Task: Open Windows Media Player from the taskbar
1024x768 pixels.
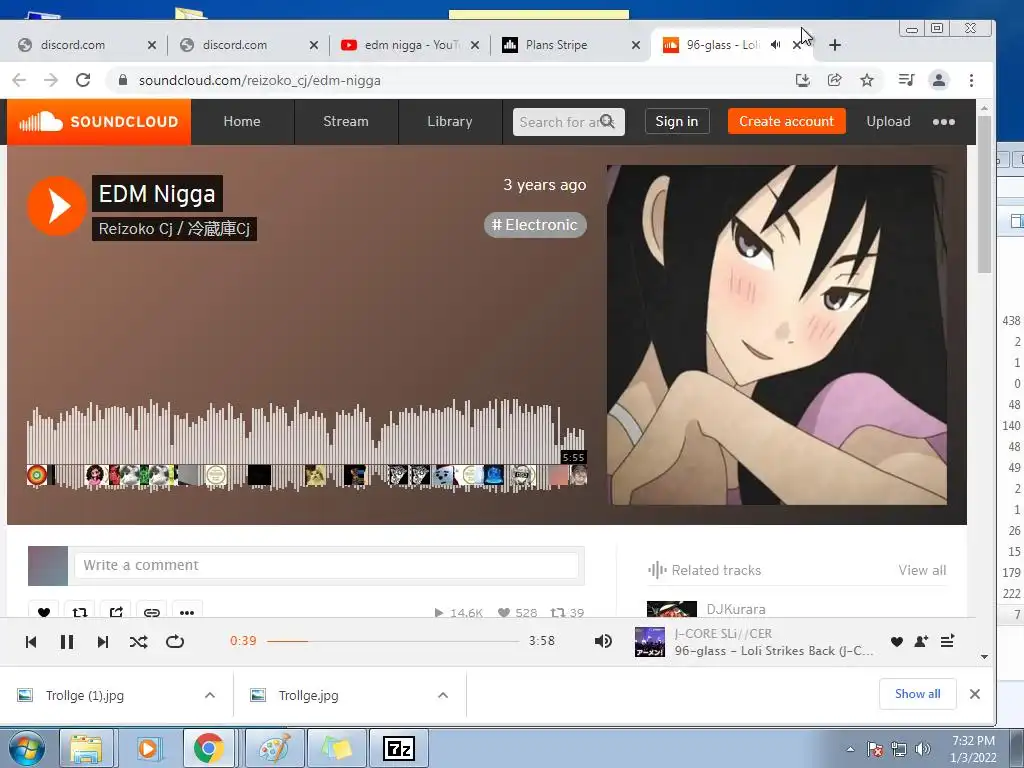Action: (x=148, y=748)
